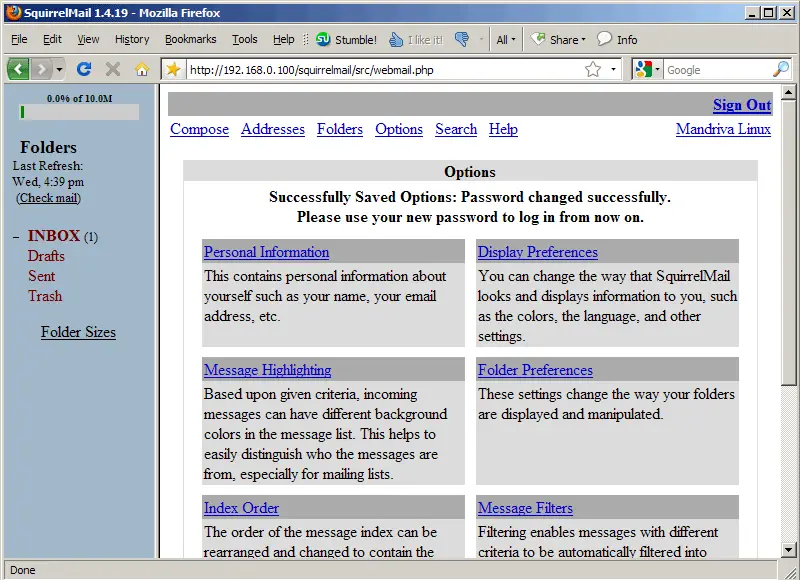800x580 pixels.
Task: Open the back/forward history dropdown arrow
Action: click(59, 69)
